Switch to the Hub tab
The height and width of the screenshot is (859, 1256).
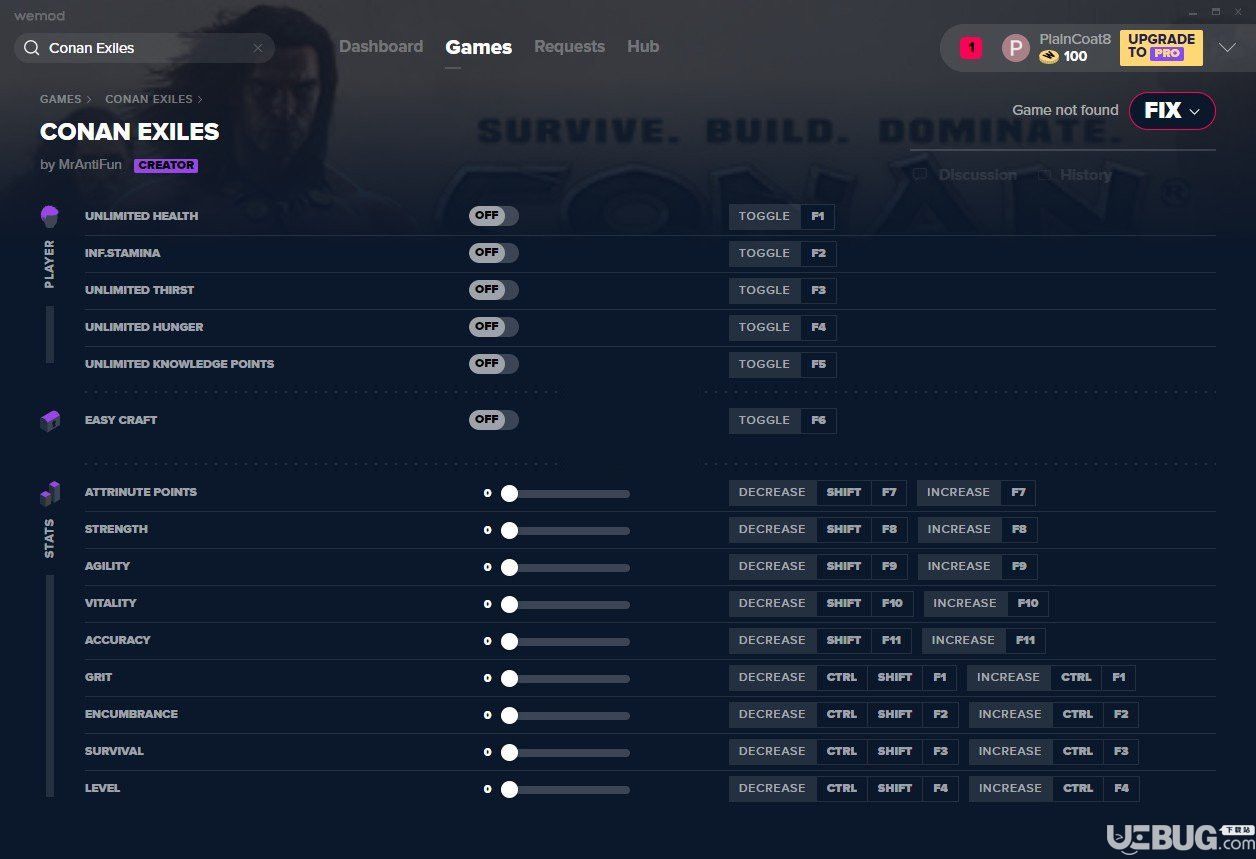pyautogui.click(x=643, y=47)
